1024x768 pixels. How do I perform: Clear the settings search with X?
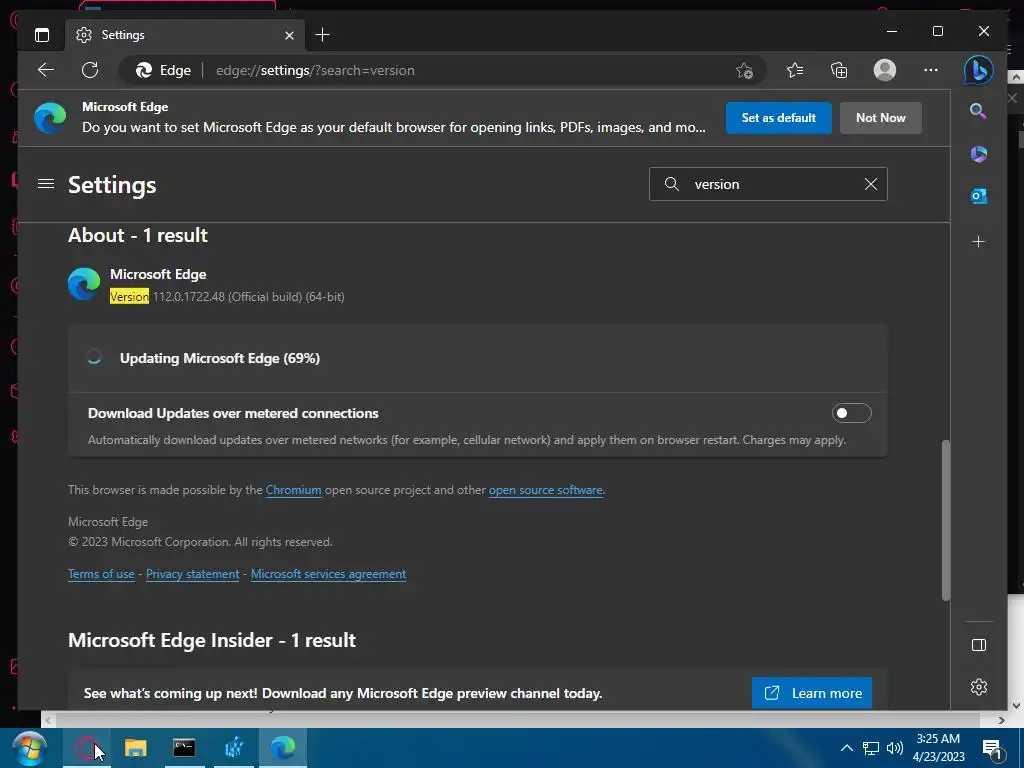tap(871, 184)
